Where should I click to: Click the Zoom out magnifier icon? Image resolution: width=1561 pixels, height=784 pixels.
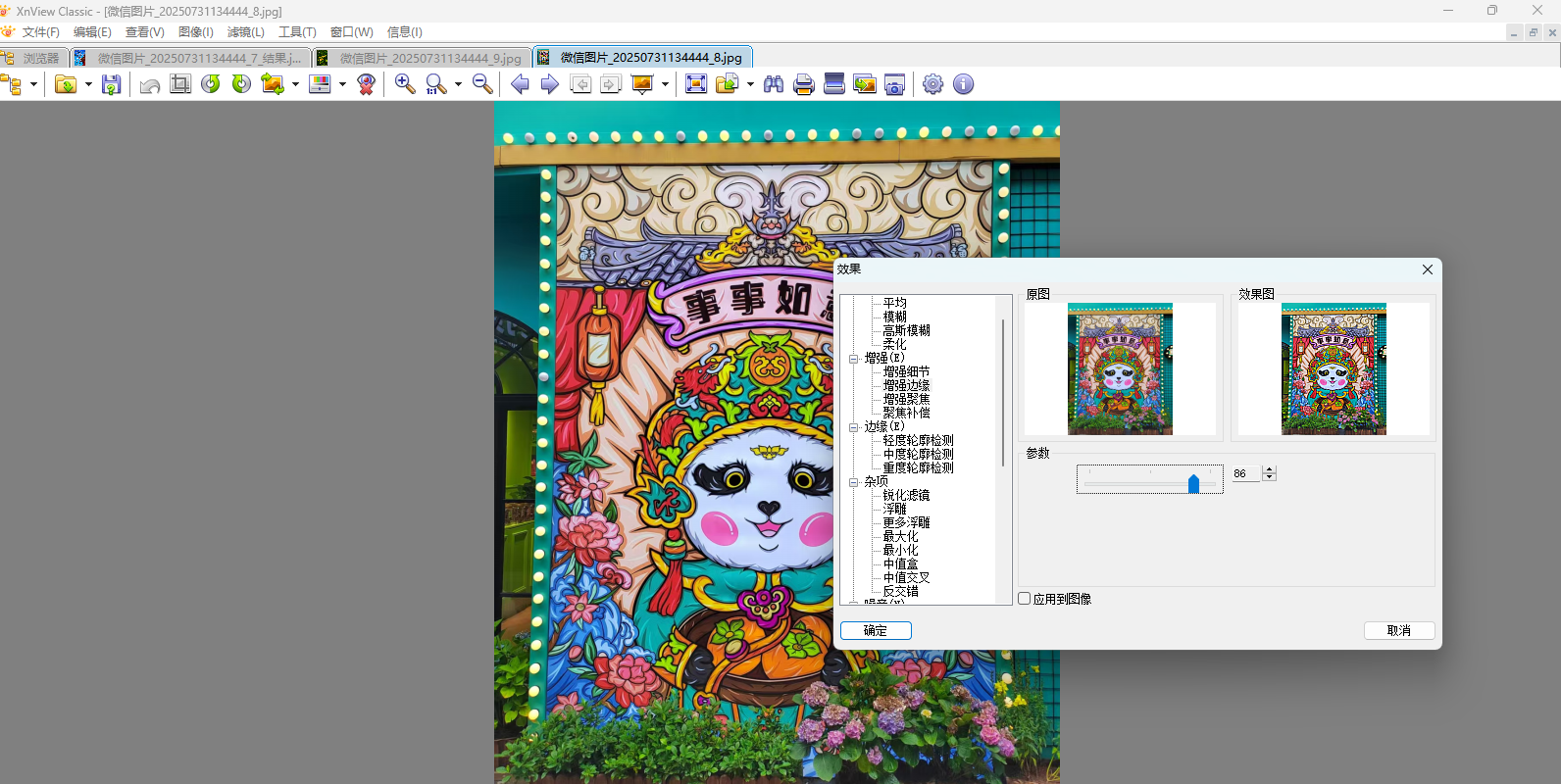[x=482, y=84]
